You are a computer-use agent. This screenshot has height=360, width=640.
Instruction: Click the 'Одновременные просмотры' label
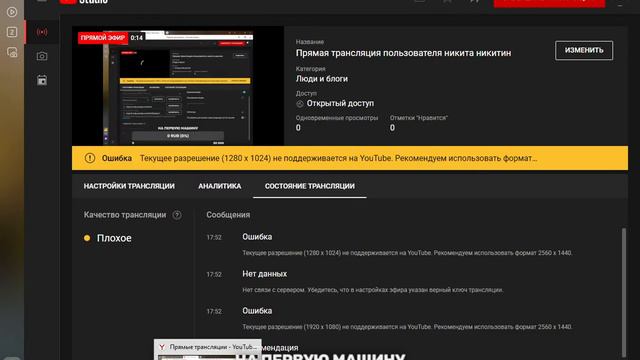click(337, 118)
